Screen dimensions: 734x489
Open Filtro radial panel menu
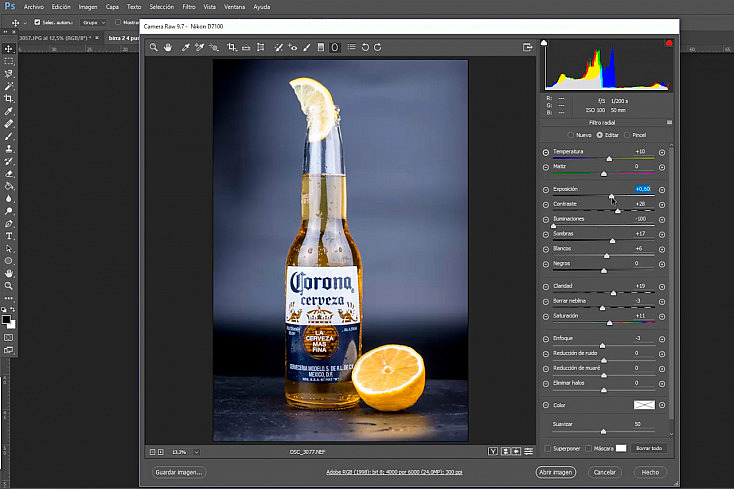pos(669,123)
